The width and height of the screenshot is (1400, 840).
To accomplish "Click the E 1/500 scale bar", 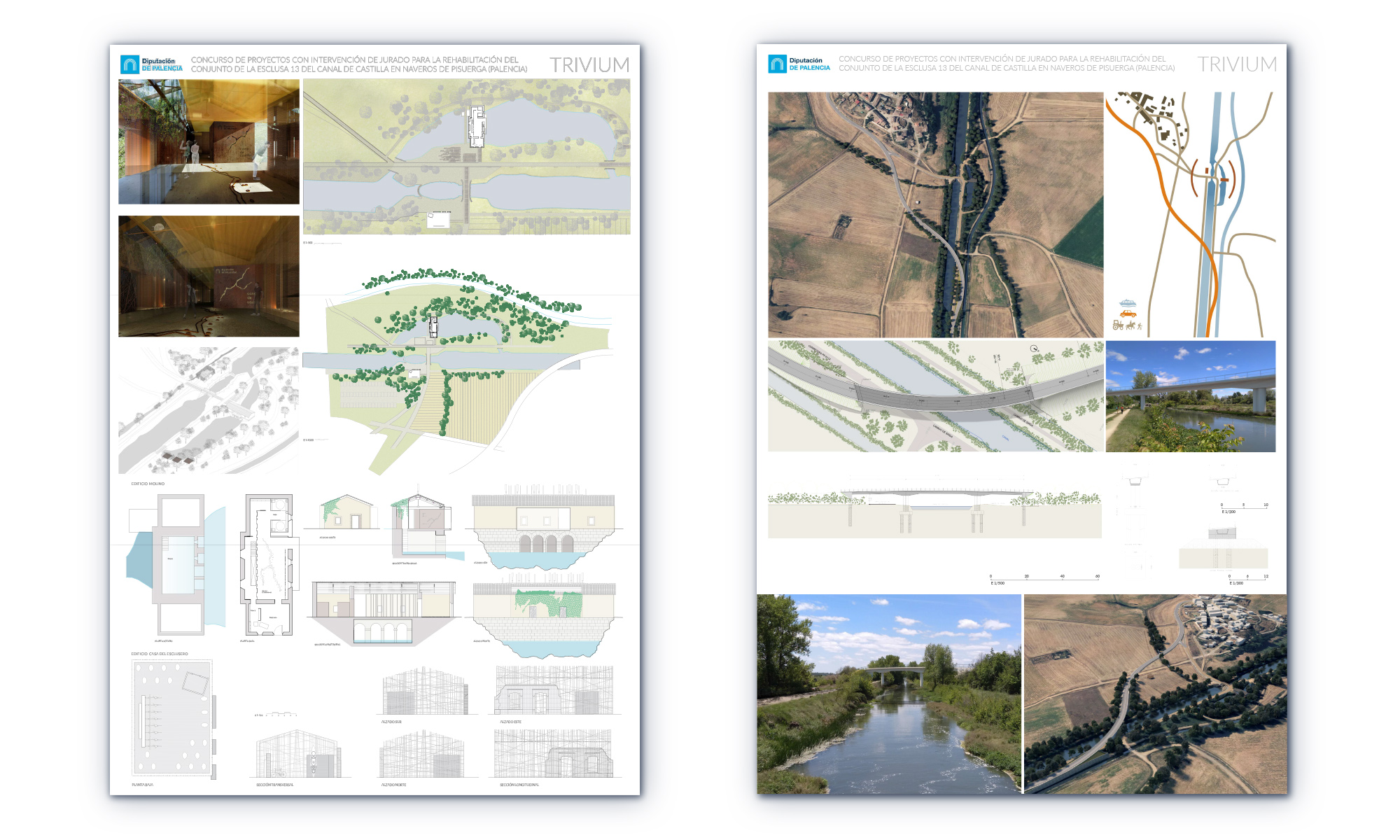I will coord(1043,579).
